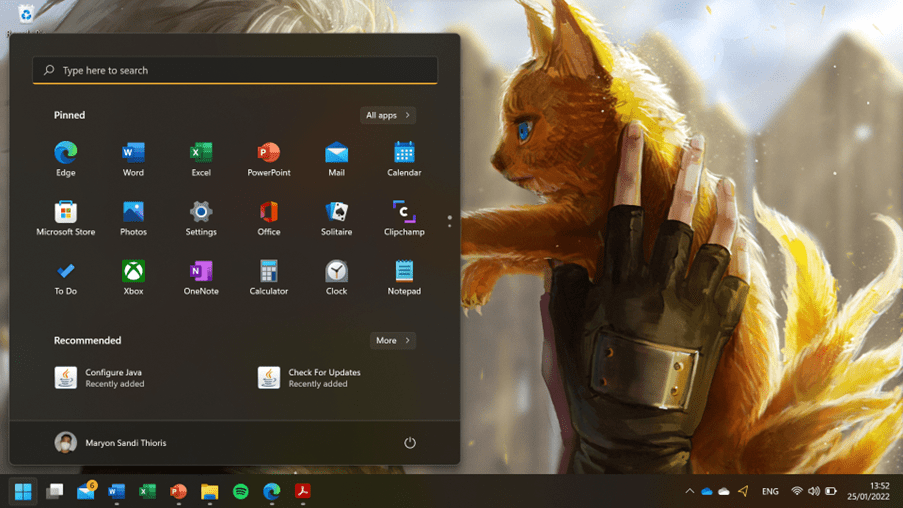Expand All apps list
903x508 pixels.
click(388, 115)
